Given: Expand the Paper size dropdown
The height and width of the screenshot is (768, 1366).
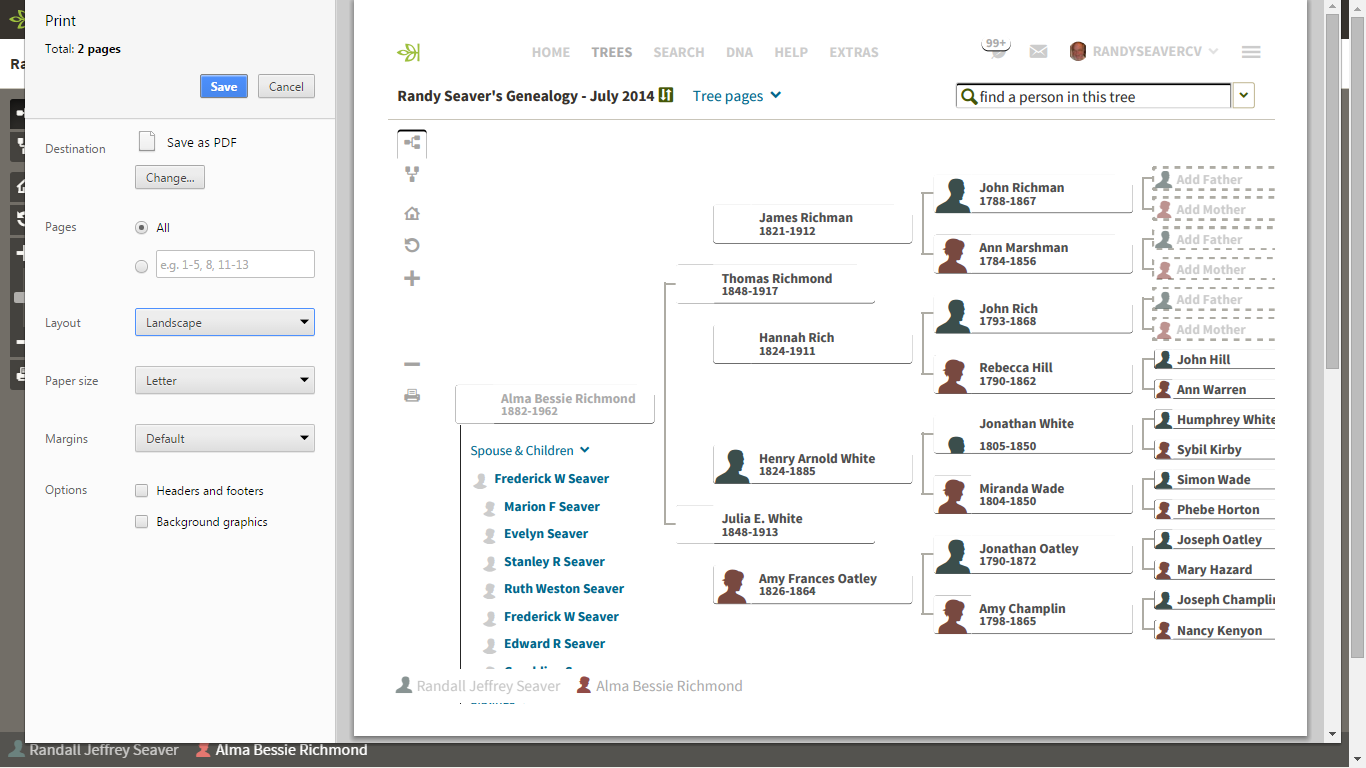Looking at the screenshot, I should (x=224, y=380).
